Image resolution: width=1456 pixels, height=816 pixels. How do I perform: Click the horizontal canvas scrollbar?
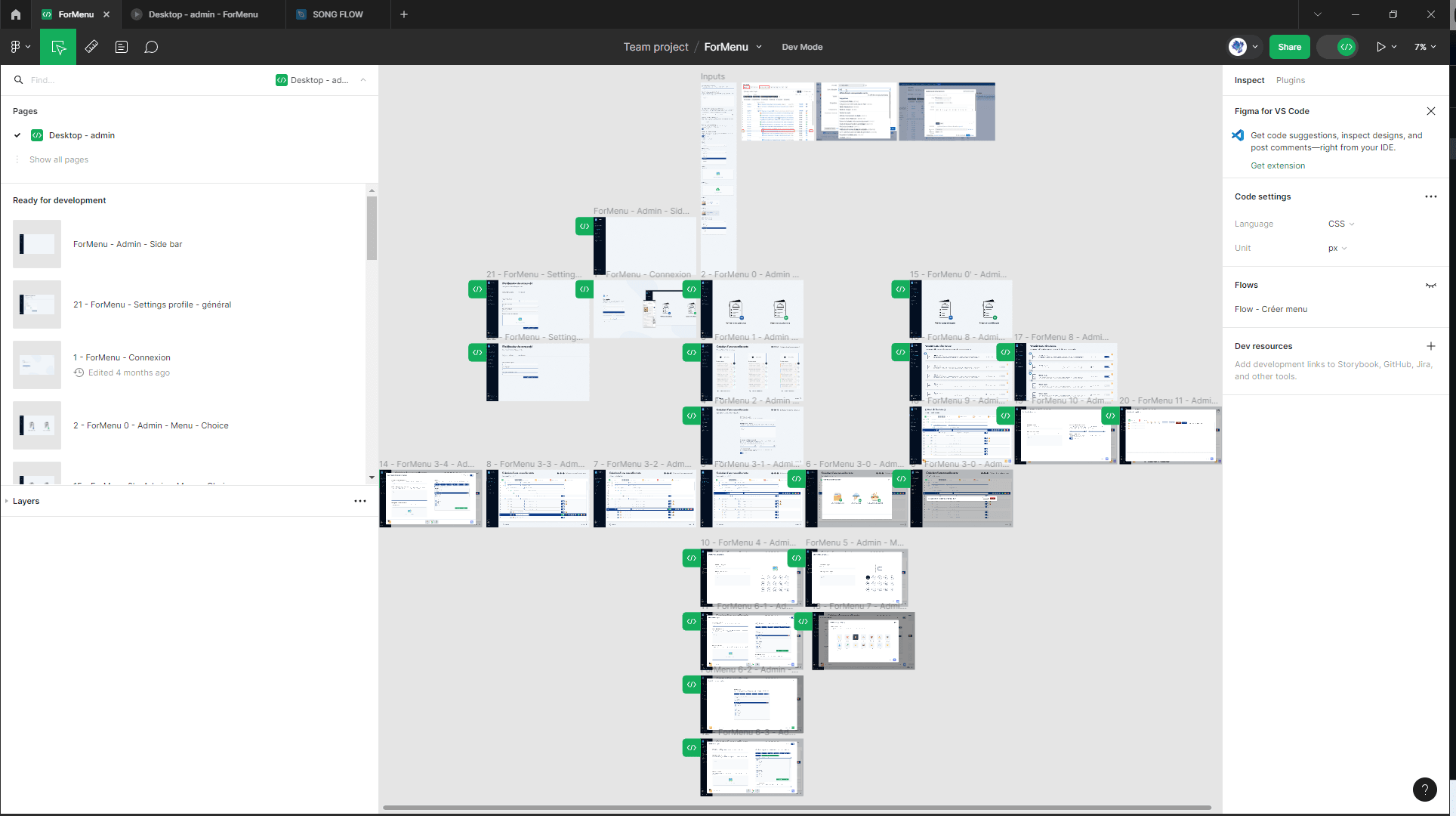point(797,807)
